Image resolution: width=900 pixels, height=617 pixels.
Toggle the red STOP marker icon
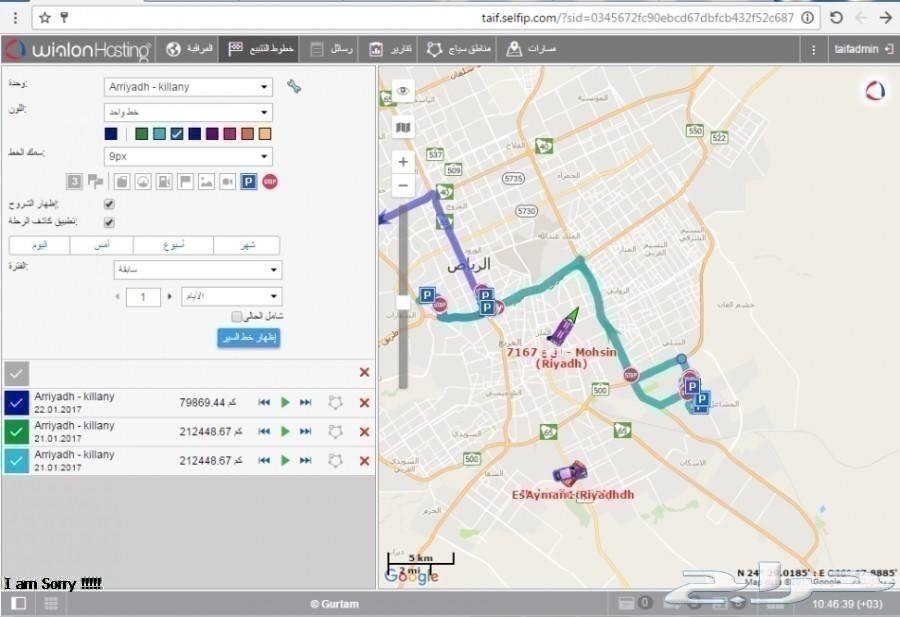tap(270, 181)
